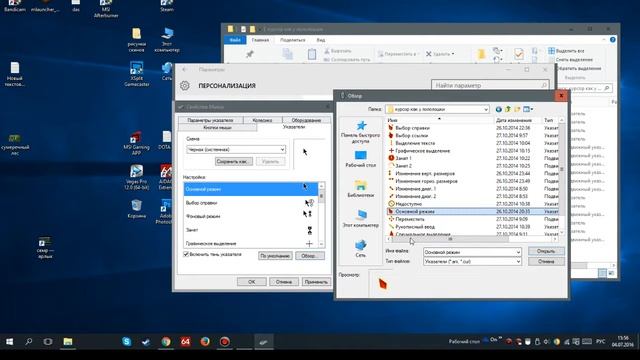Switch to Кнопки мыши tab

click(217, 127)
